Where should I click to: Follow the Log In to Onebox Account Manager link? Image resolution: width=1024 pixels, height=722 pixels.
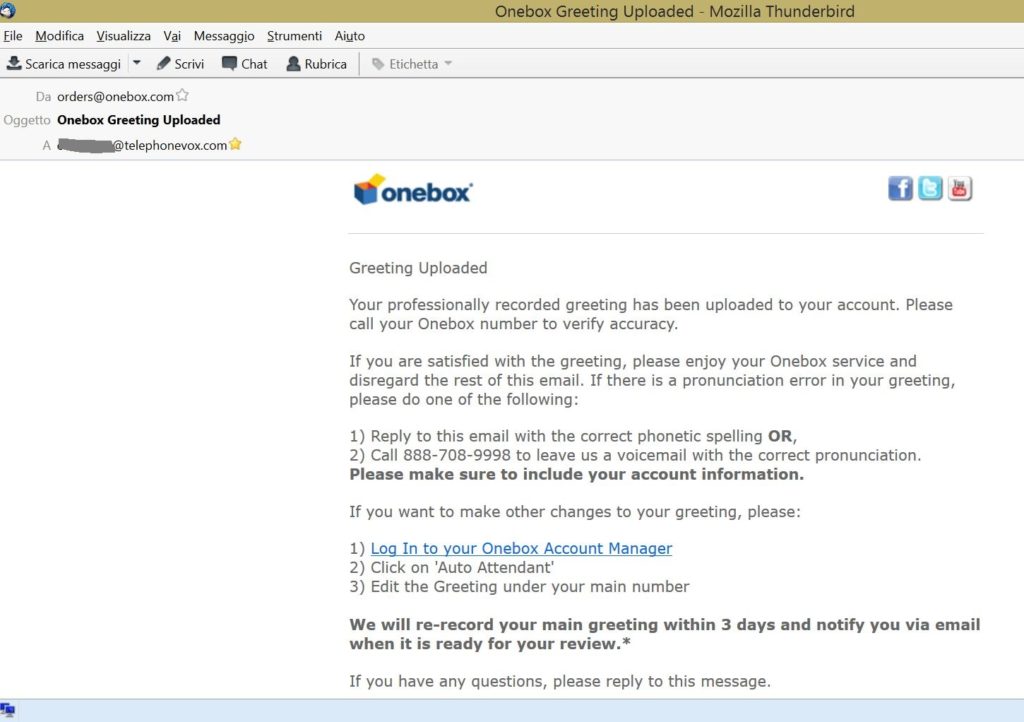coord(521,548)
